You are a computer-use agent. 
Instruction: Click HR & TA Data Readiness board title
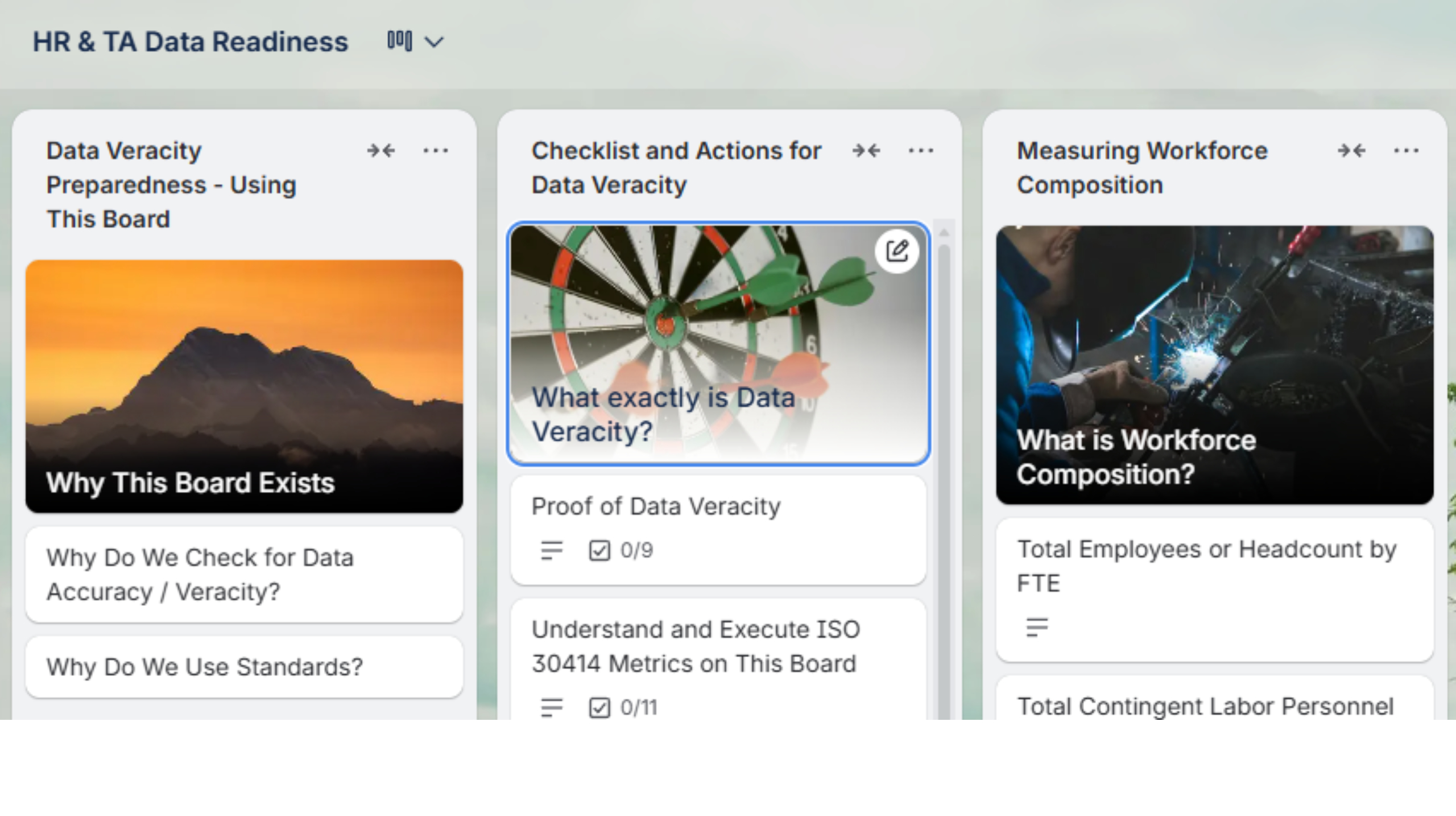190,42
